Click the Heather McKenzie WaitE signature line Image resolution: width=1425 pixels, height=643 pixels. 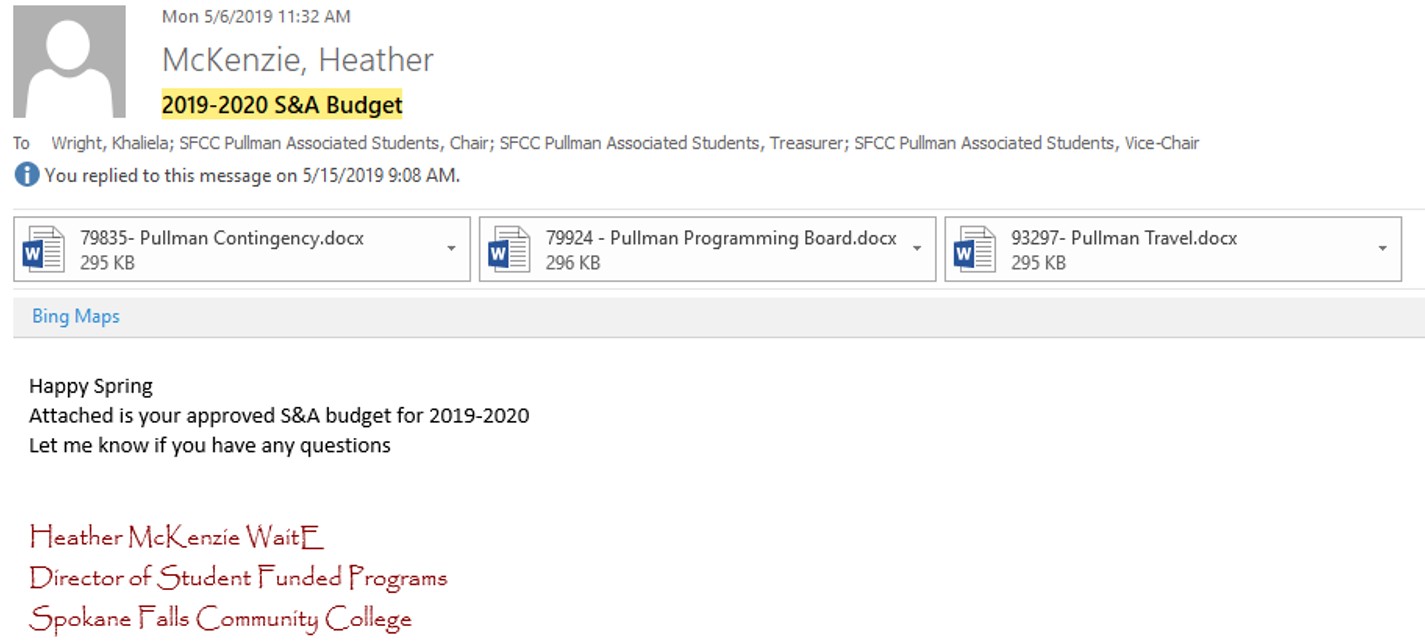177,537
